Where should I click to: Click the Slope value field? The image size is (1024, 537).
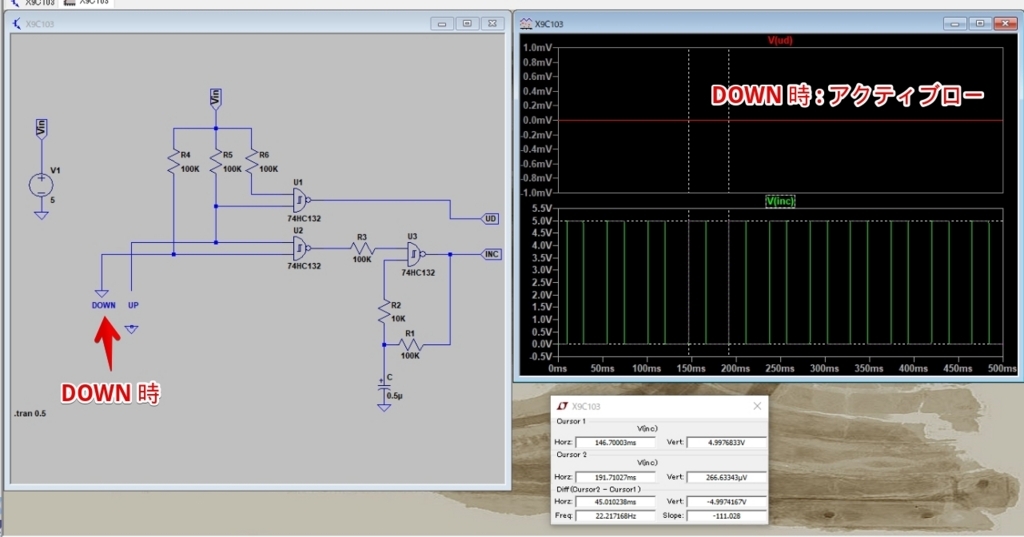(x=726, y=515)
